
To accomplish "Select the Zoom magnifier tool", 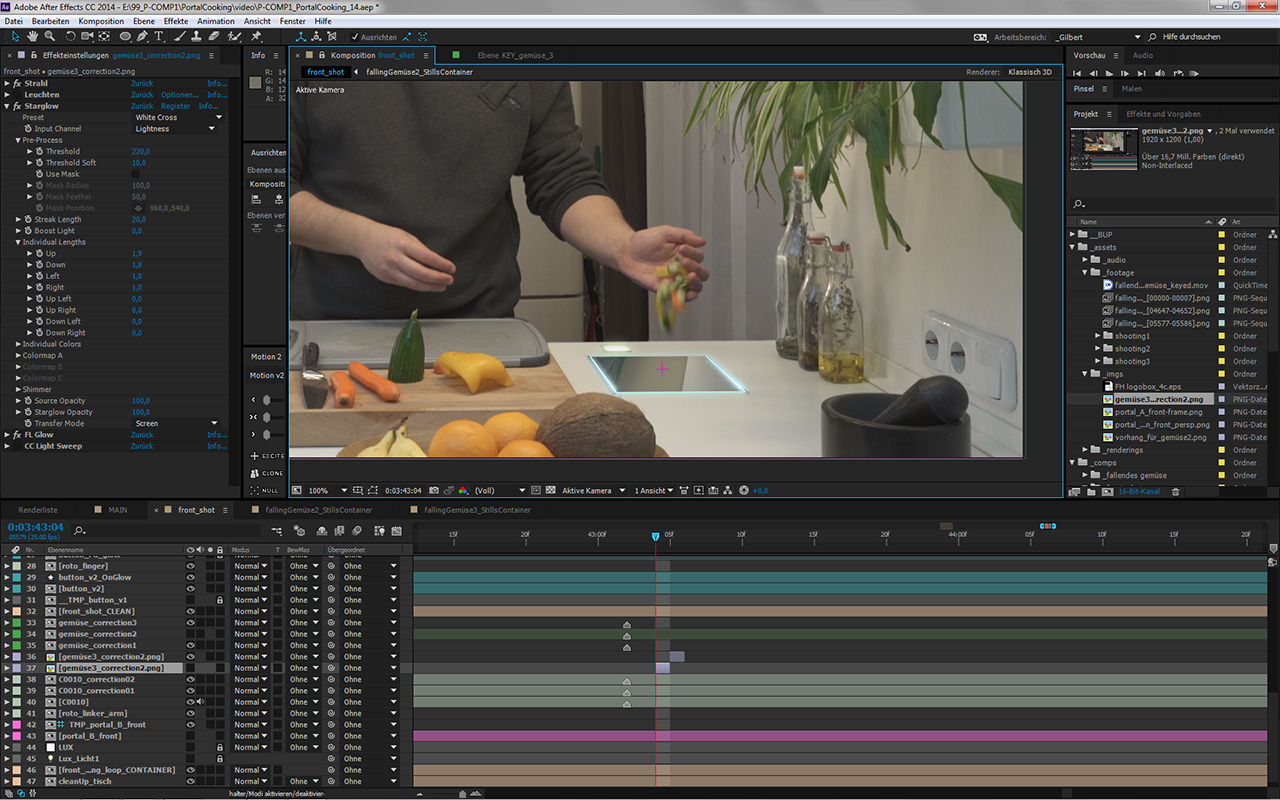I will tap(50, 37).
